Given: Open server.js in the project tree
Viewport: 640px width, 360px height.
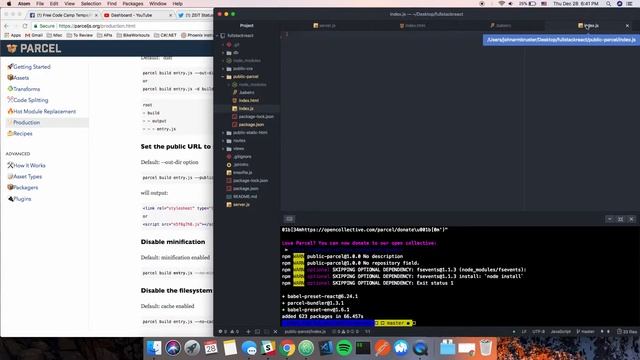Looking at the screenshot, I should 241,204.
